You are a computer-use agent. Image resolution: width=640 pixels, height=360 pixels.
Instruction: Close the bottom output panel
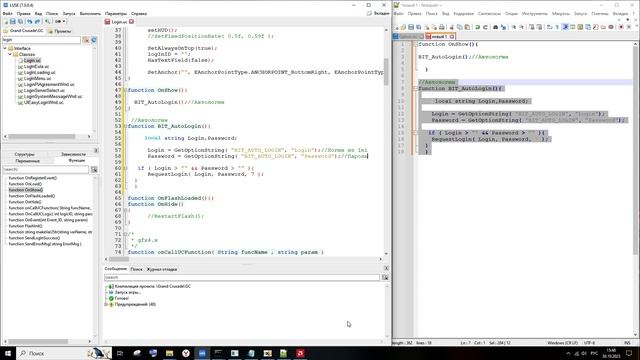pyautogui.click(x=386, y=268)
